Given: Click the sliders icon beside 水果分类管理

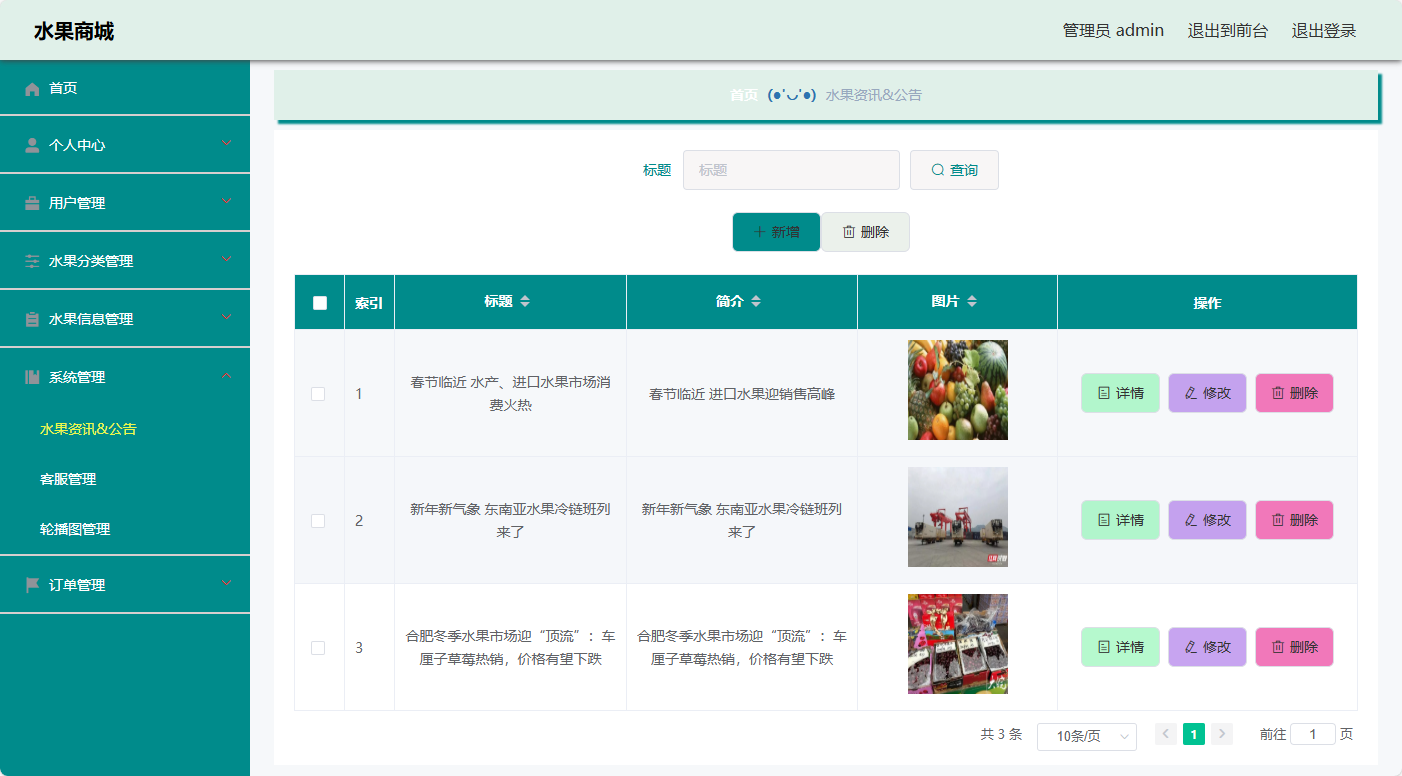Looking at the screenshot, I should click(31, 259).
